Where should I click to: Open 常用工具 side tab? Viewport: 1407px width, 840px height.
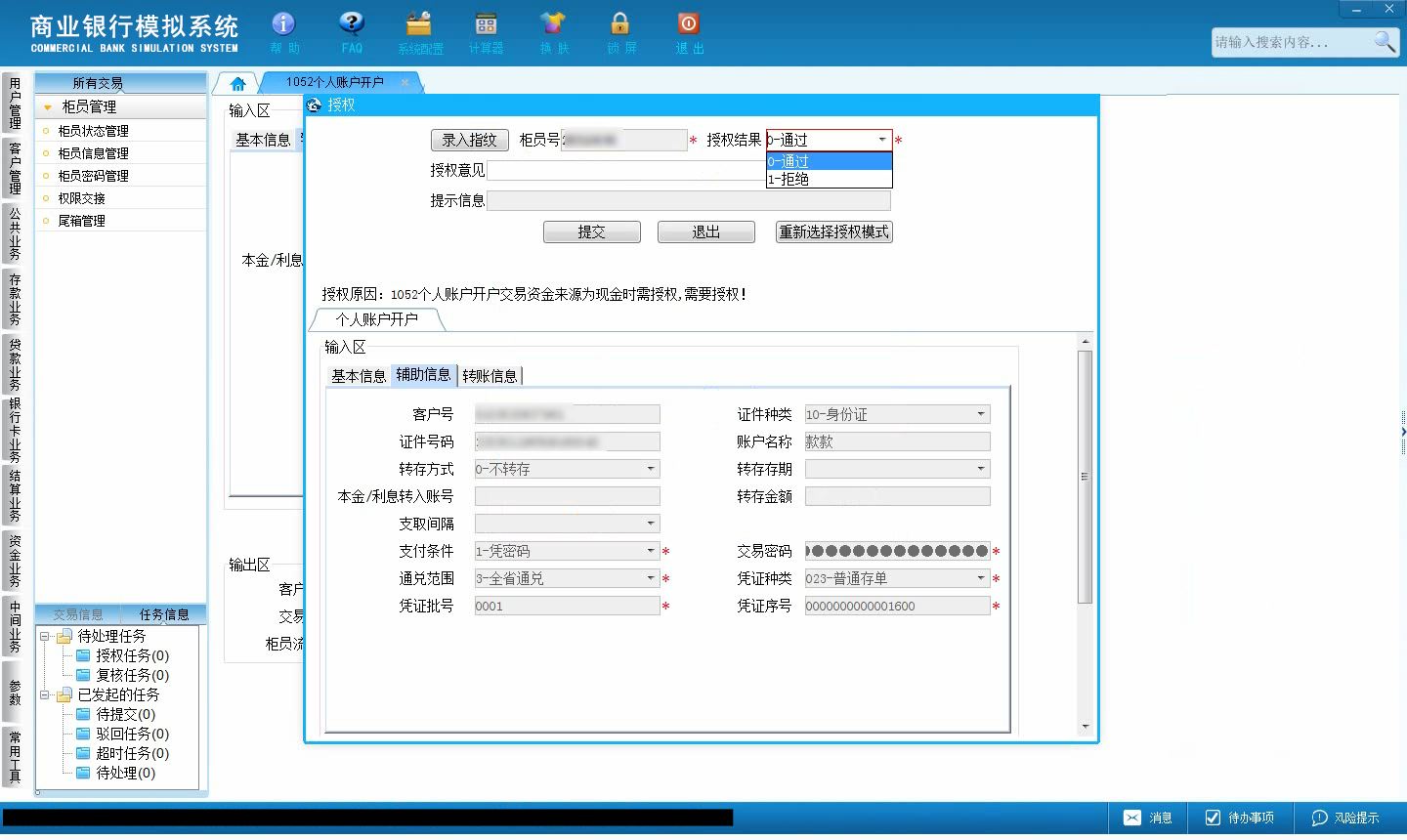(14, 757)
